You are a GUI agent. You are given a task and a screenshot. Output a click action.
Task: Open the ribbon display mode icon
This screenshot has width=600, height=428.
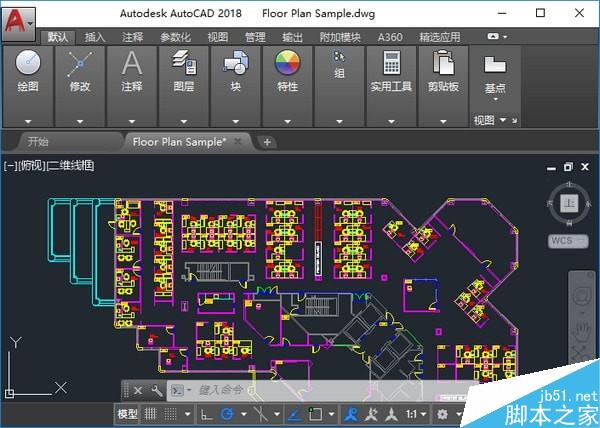[493, 36]
